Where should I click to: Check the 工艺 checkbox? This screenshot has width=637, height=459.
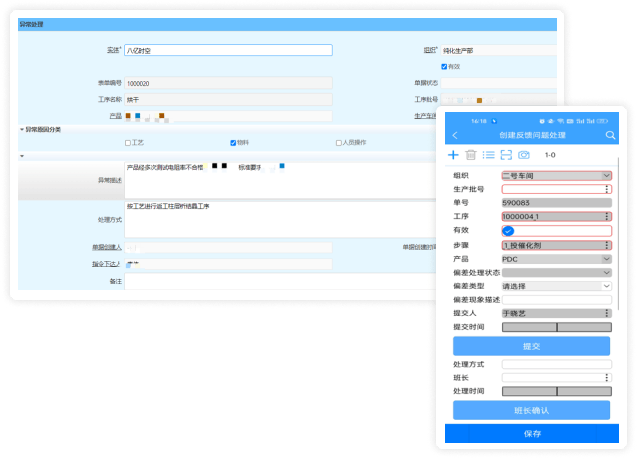pos(128,143)
